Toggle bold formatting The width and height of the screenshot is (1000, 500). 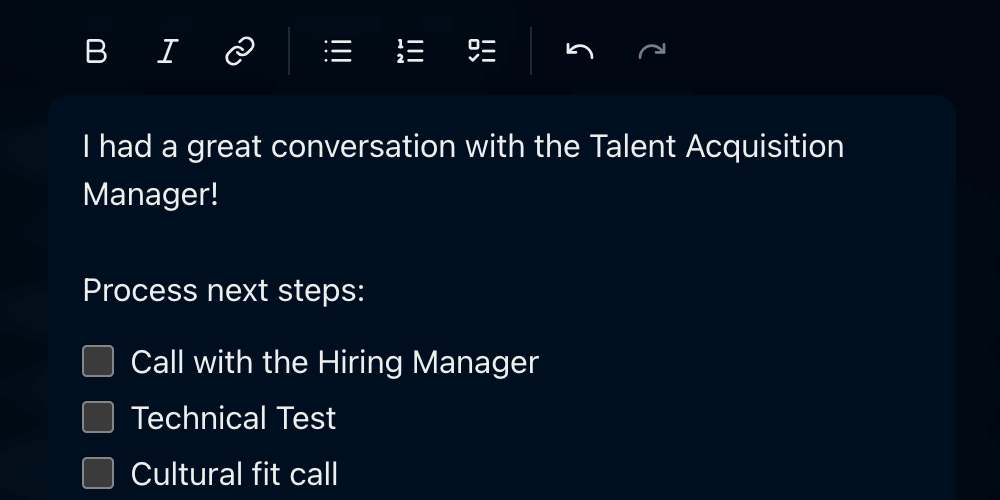[x=96, y=51]
